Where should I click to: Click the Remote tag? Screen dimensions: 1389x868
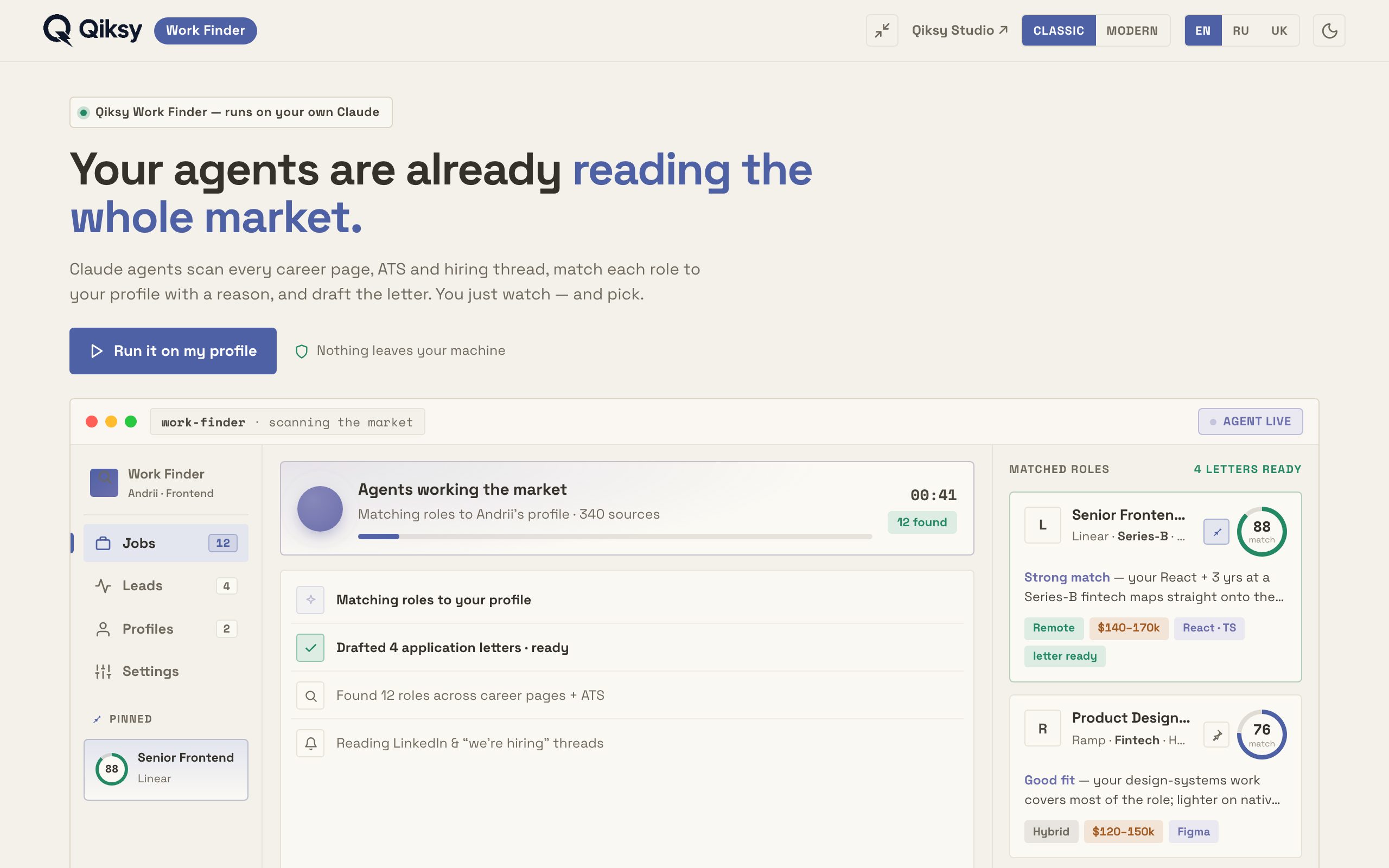coord(1054,628)
